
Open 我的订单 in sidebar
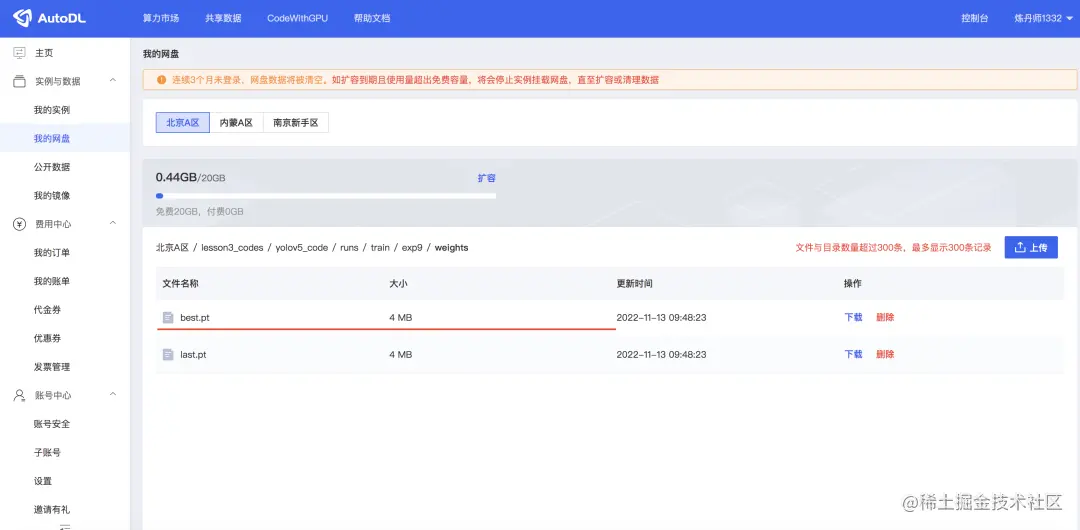(52, 253)
